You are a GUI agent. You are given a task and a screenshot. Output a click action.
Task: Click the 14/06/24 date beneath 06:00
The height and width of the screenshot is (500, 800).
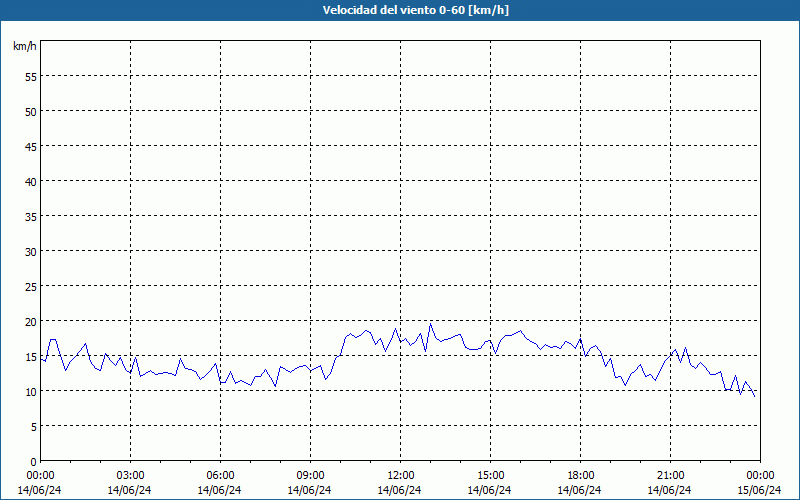219,490
